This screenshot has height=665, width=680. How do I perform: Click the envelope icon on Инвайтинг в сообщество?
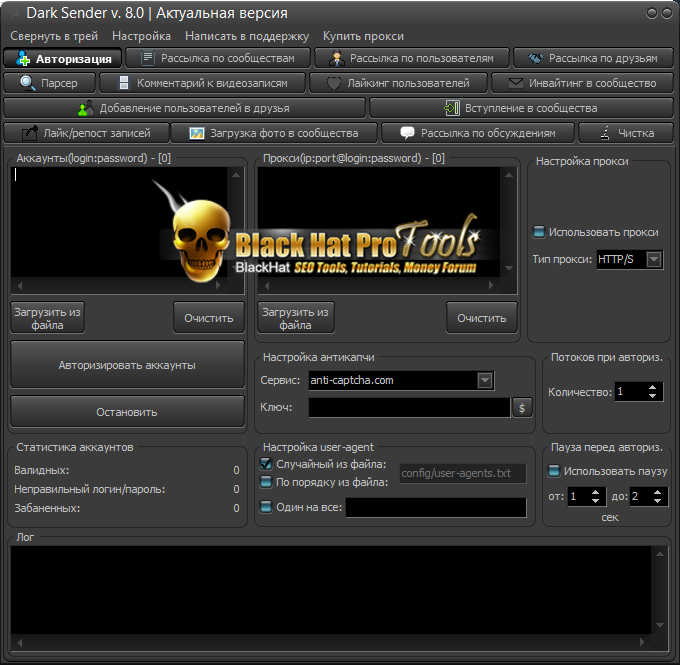(x=515, y=82)
